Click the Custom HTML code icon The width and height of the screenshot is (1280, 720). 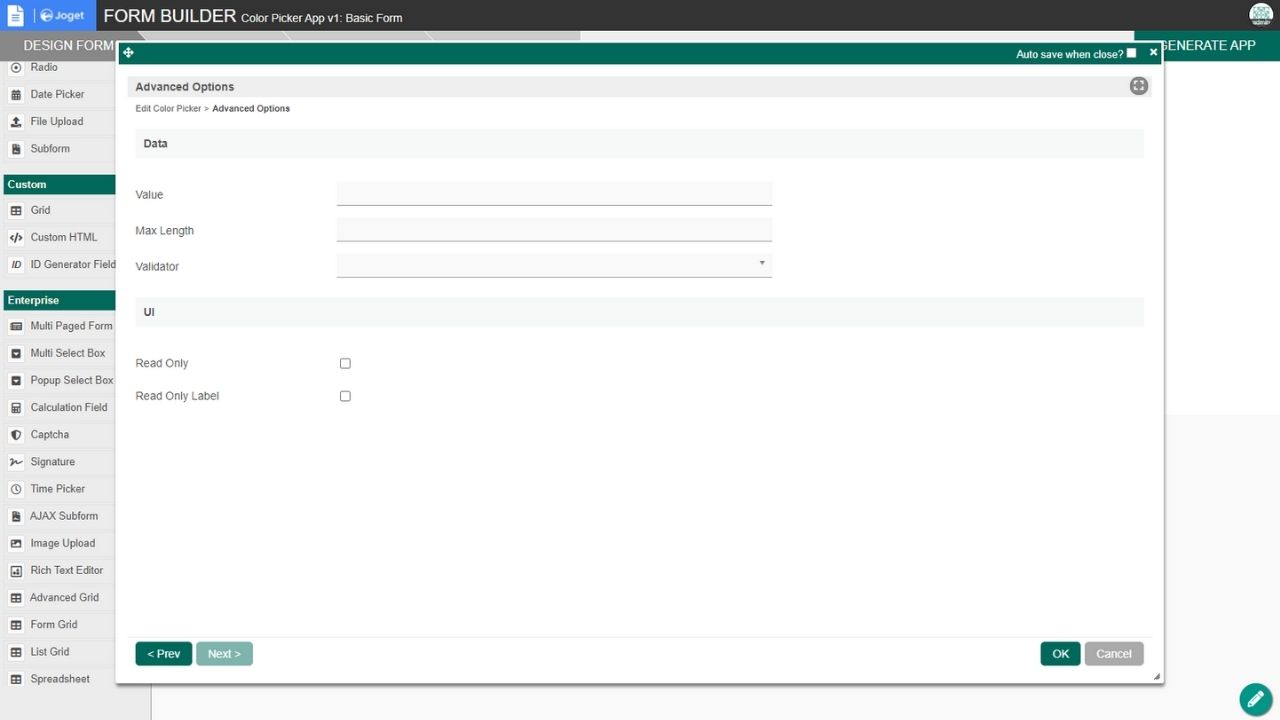point(16,238)
